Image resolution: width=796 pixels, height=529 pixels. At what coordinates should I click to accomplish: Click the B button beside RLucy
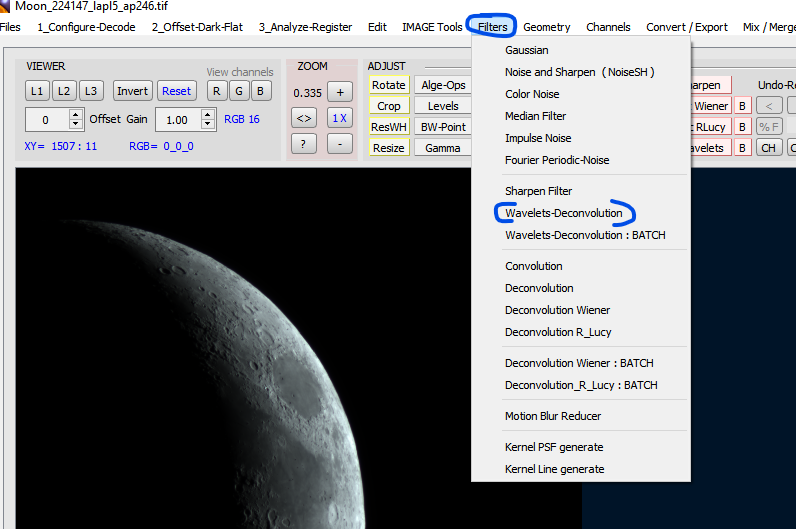point(742,127)
